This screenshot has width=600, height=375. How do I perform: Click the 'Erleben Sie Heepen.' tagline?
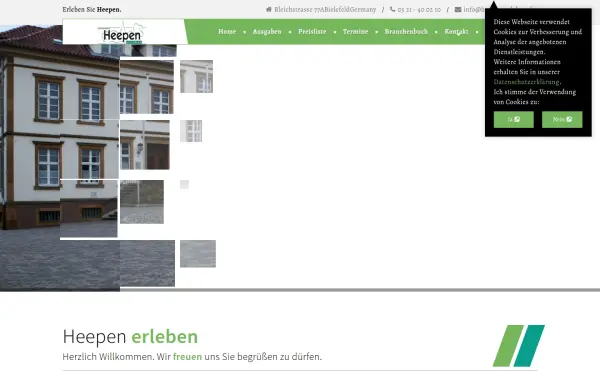click(x=92, y=10)
